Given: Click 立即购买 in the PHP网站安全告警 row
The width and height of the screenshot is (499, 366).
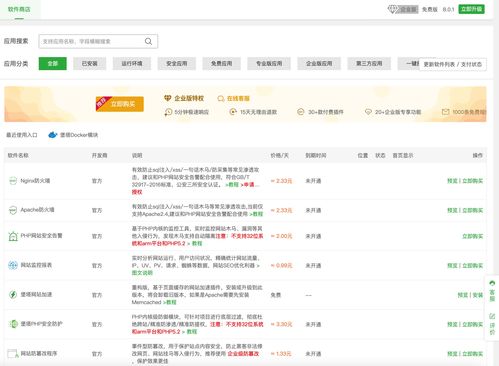Looking at the screenshot, I should 472,236.
